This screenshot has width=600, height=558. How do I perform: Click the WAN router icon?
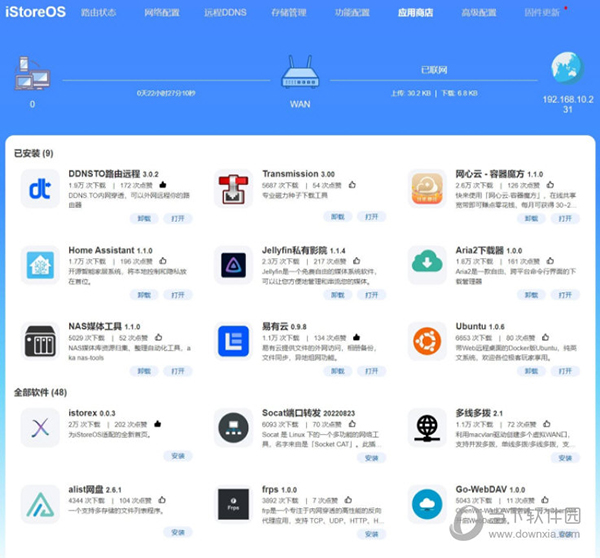300,72
